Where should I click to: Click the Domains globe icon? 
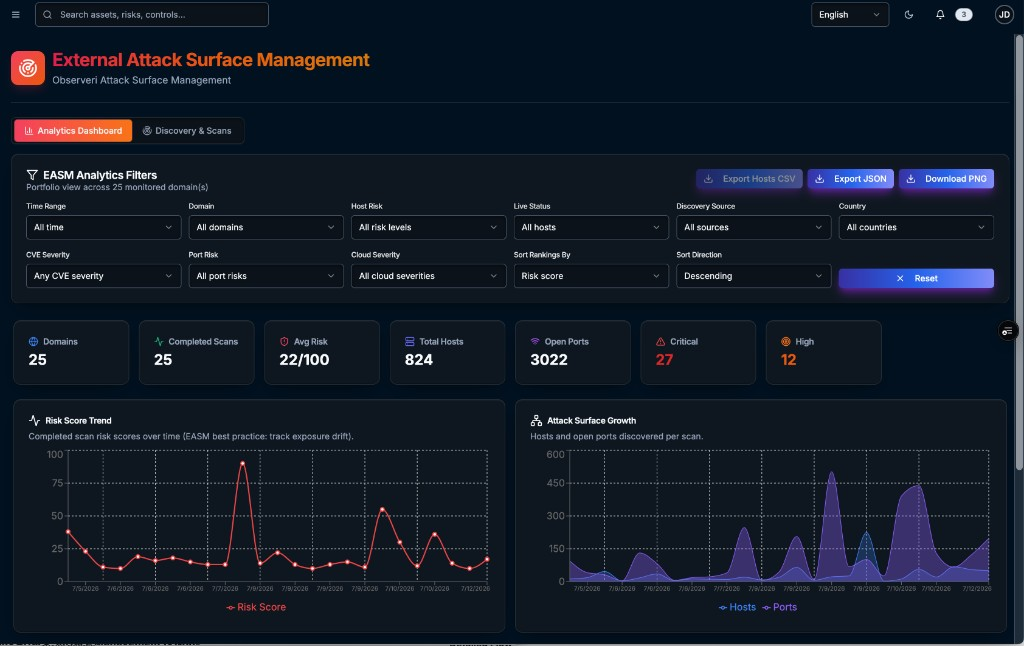point(33,342)
